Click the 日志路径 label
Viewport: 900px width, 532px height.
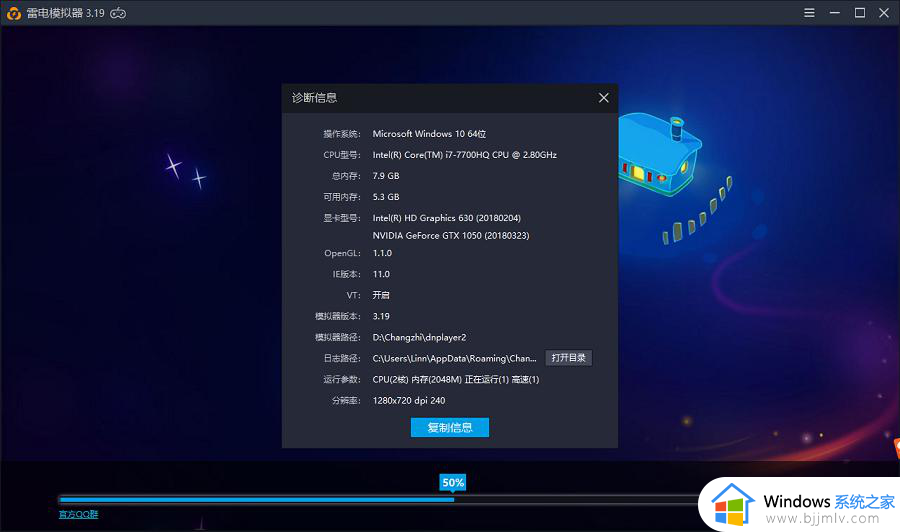(342, 359)
